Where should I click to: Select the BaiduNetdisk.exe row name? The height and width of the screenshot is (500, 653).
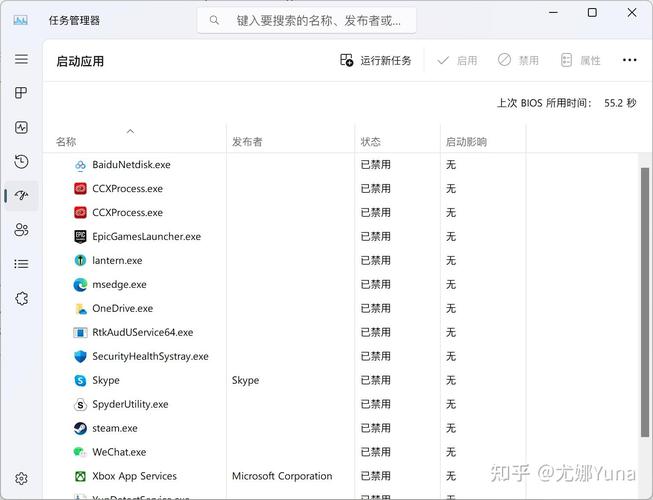tap(132, 165)
